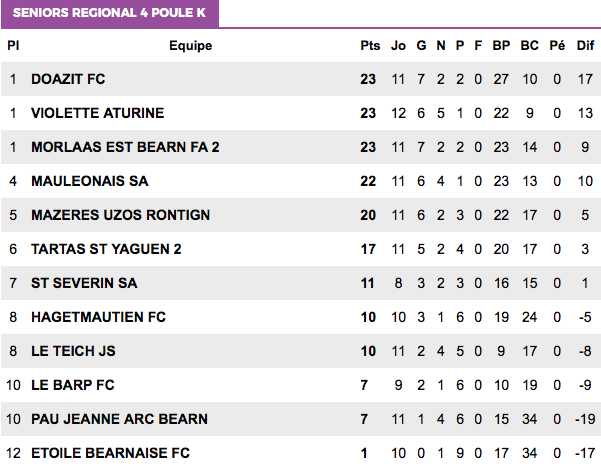Select PAU JEANNE ARC BEARN team

pyautogui.click(x=120, y=419)
